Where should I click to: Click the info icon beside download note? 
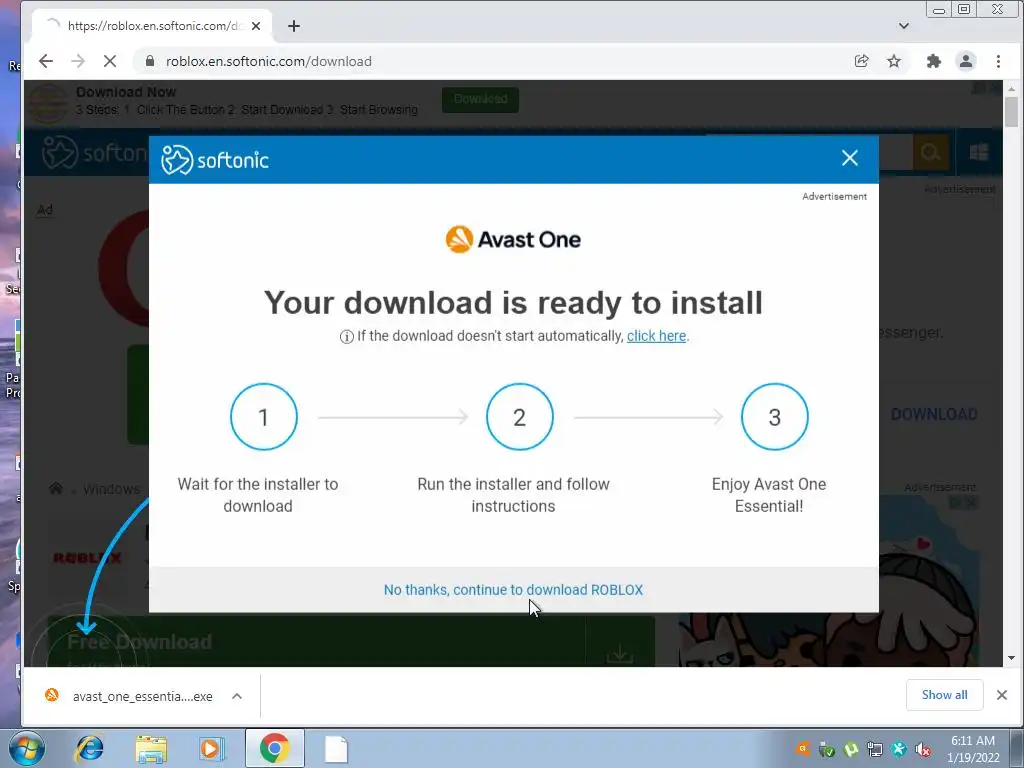point(346,336)
